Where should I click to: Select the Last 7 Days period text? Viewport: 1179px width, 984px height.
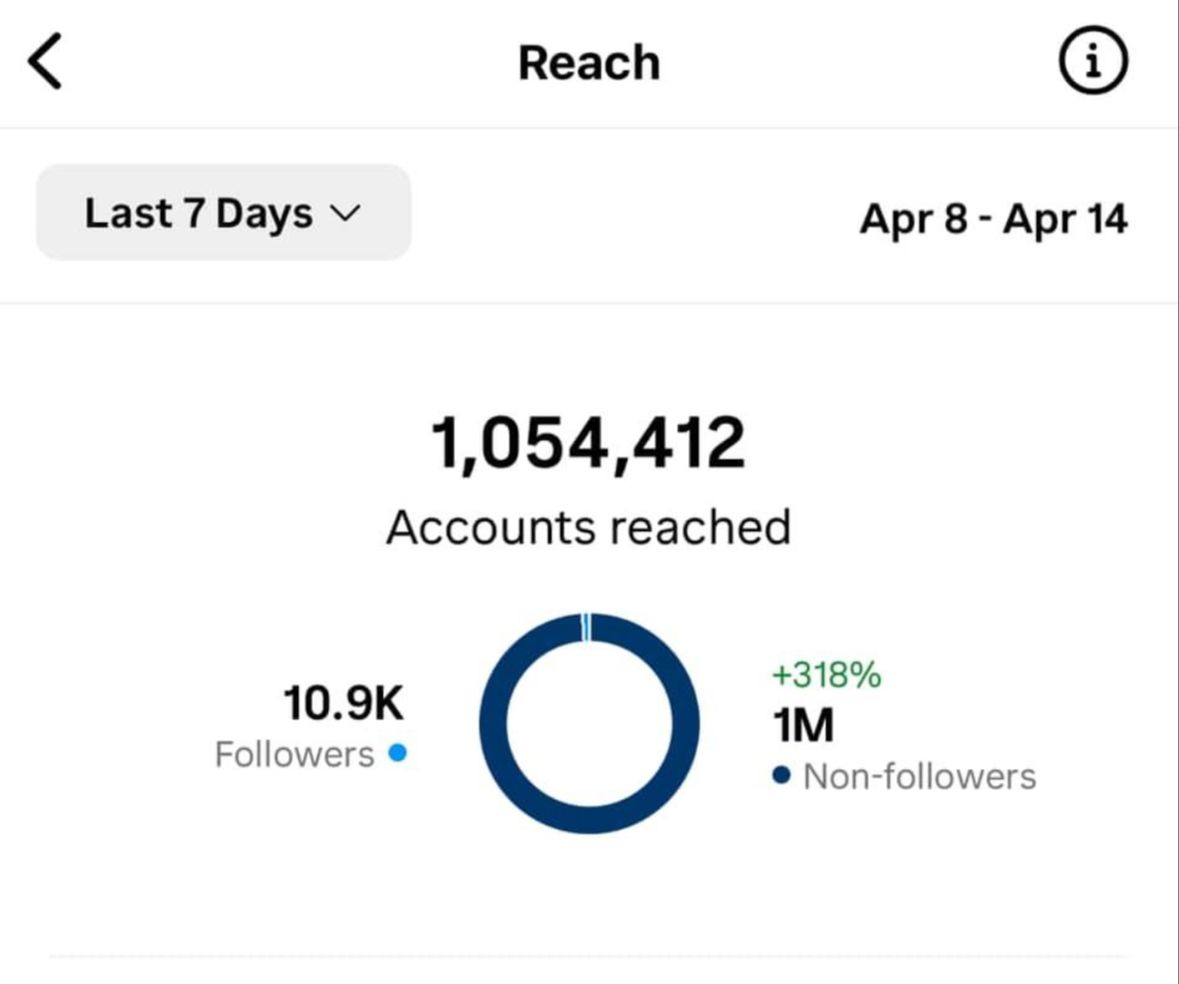pyautogui.click(x=198, y=213)
